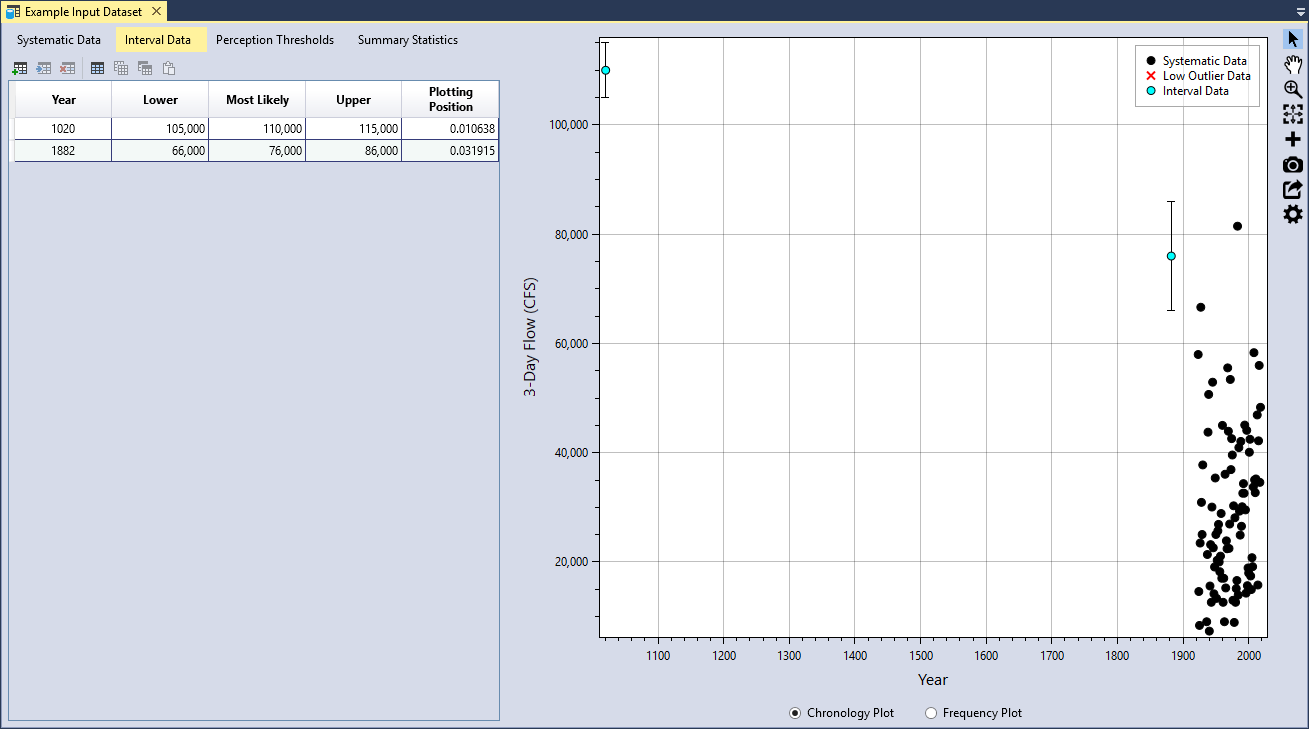Switch to Frequency Plot view
The height and width of the screenshot is (729, 1309).
[x=931, y=713]
